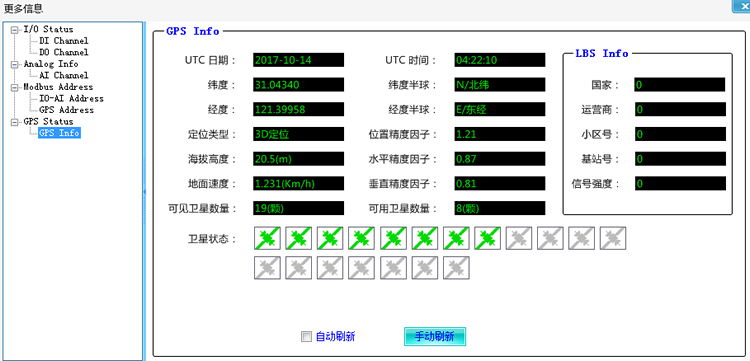
Task: Click the altitude value 20.5(m)
Action: click(x=298, y=159)
